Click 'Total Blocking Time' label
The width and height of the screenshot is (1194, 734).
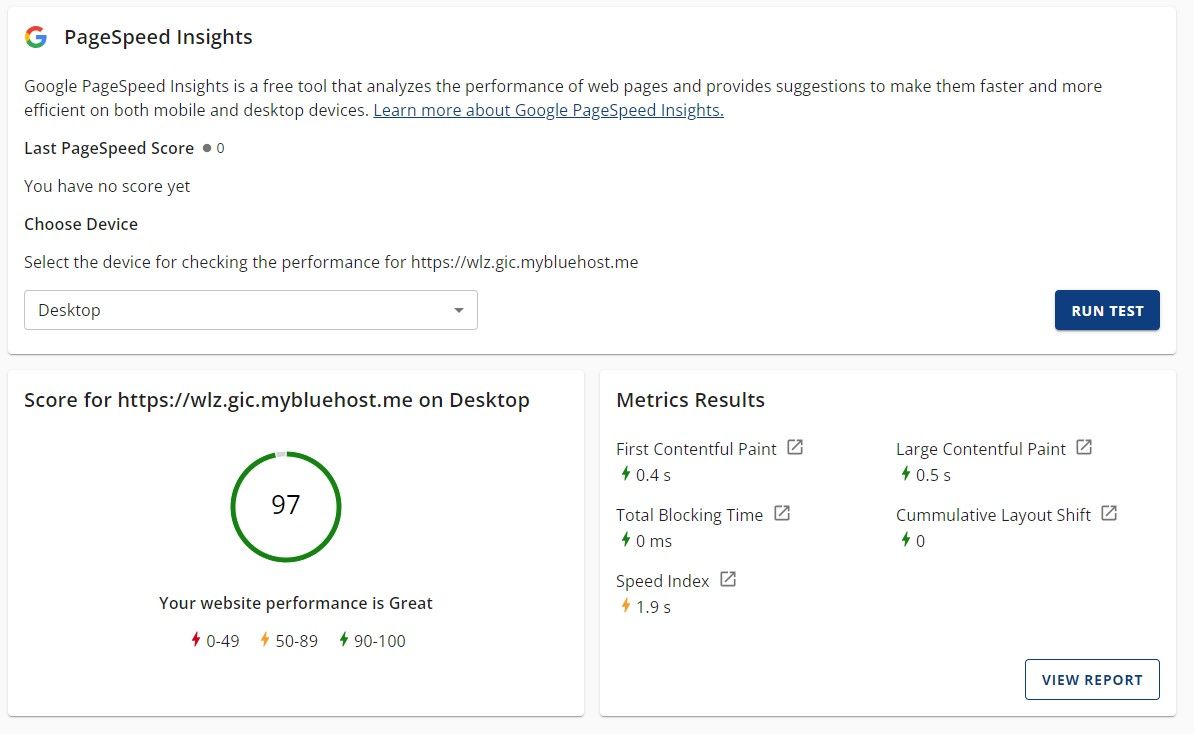click(689, 515)
